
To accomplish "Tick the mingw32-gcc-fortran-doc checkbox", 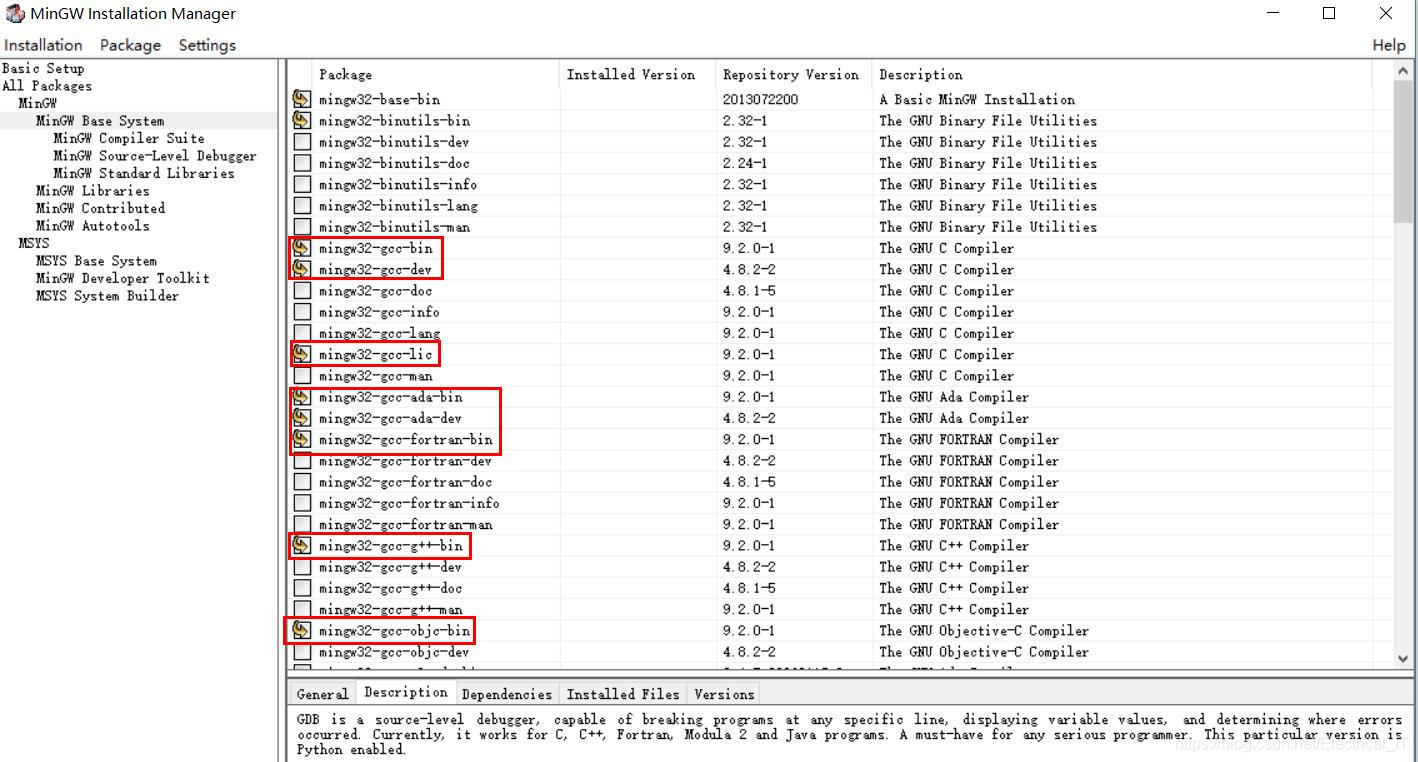I will 302,482.
